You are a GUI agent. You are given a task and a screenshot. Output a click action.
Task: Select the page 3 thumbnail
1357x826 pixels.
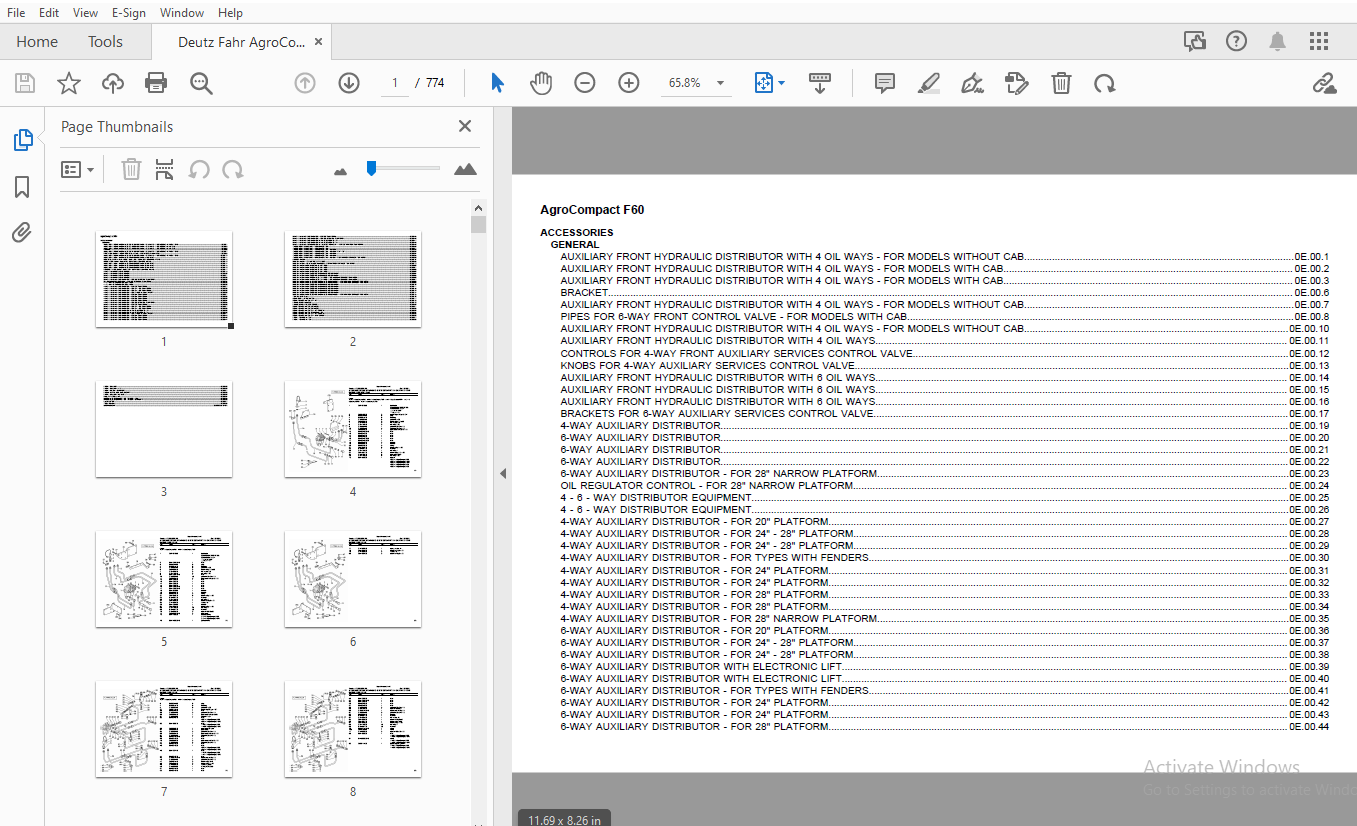click(164, 429)
